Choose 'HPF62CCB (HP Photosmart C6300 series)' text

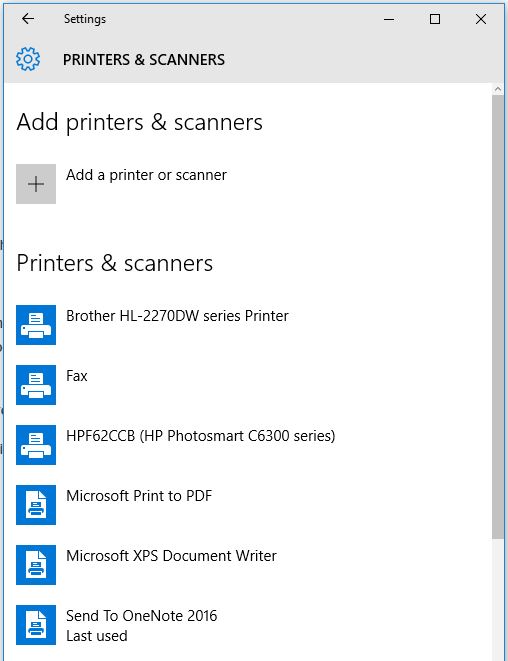point(201,435)
